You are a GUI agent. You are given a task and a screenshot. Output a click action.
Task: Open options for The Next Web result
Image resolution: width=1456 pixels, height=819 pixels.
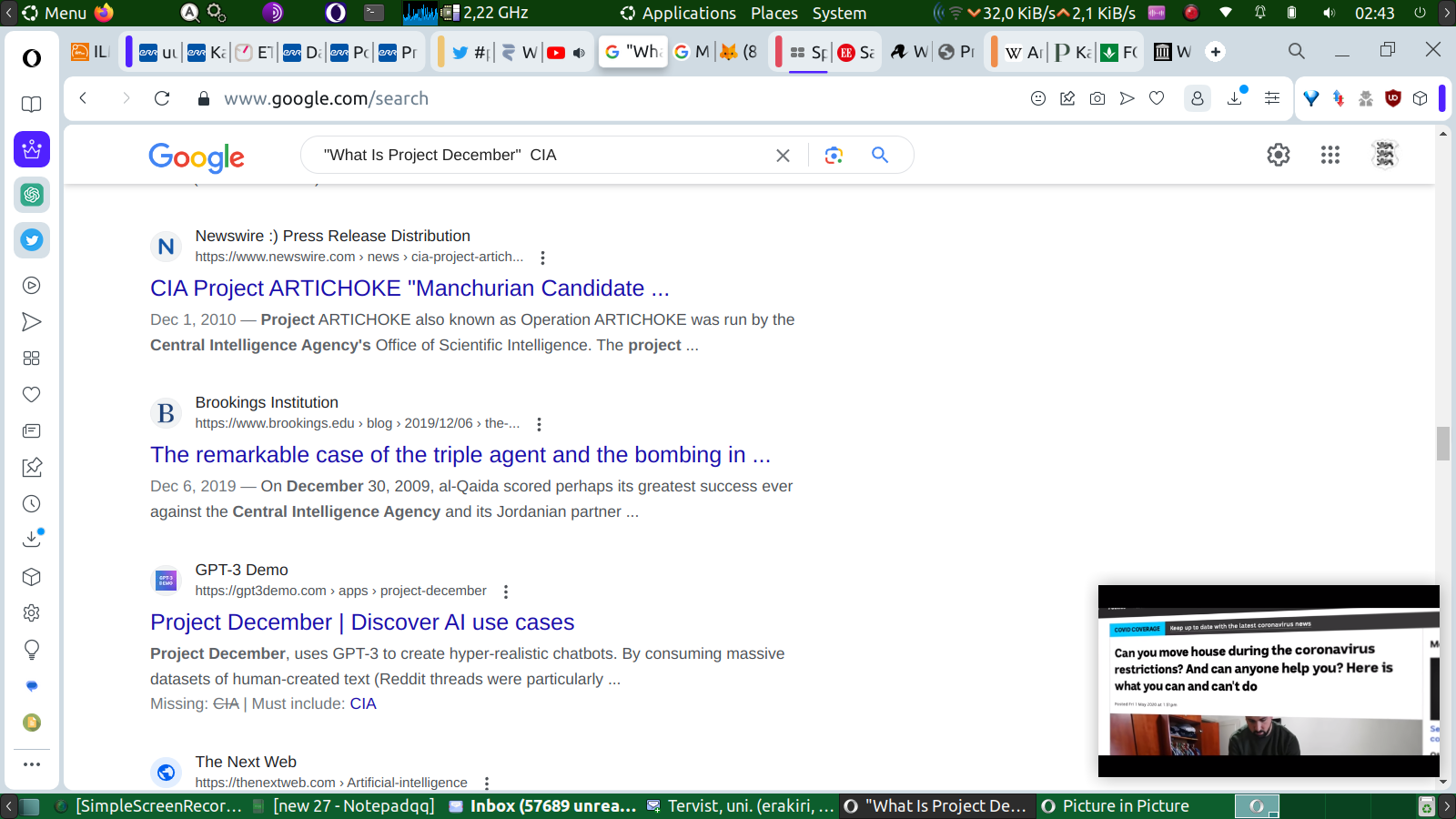[487, 784]
